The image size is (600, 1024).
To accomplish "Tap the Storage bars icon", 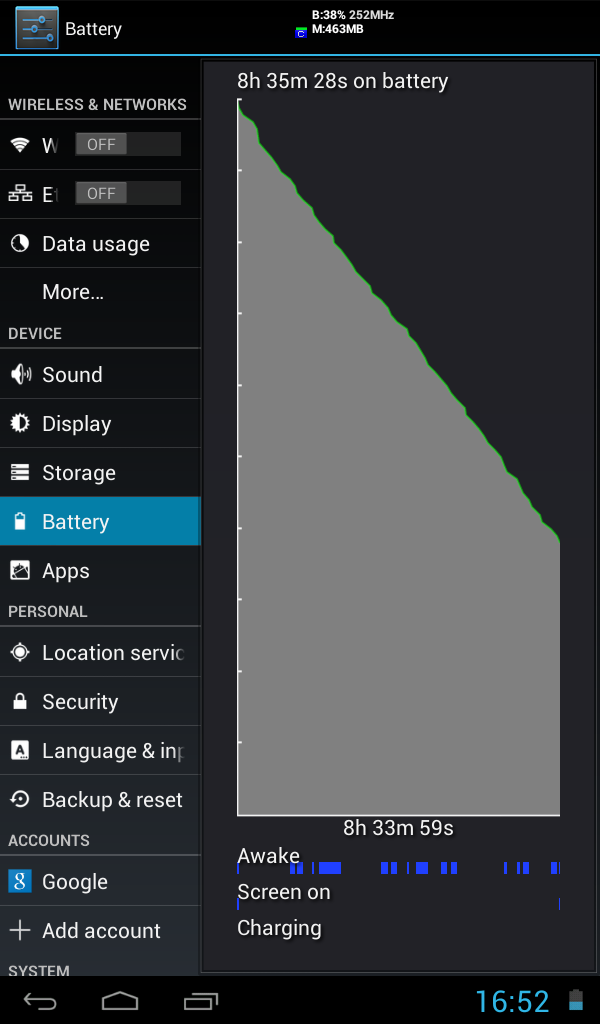I will (20, 472).
